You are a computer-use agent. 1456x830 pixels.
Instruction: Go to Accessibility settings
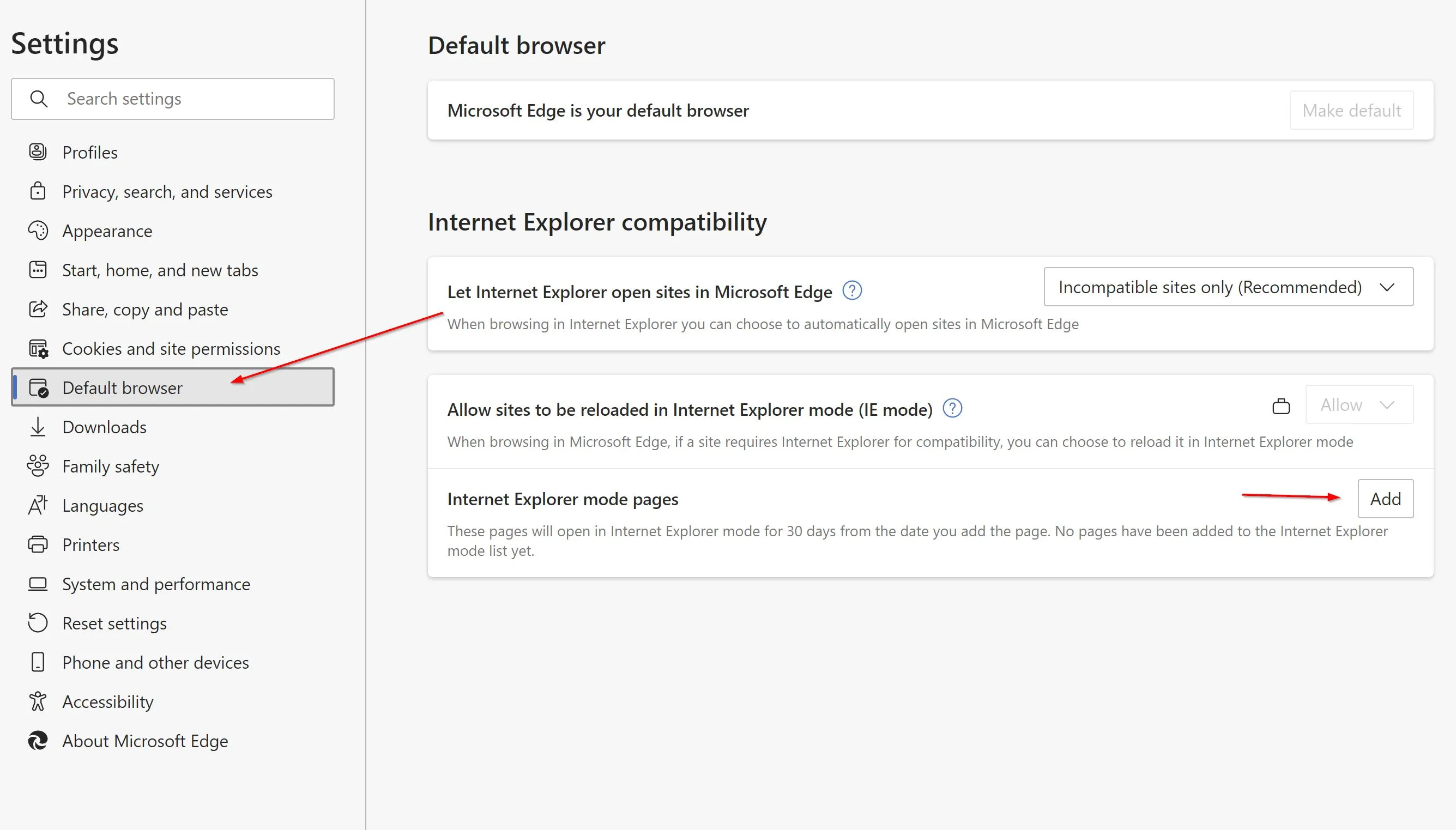tap(173, 702)
